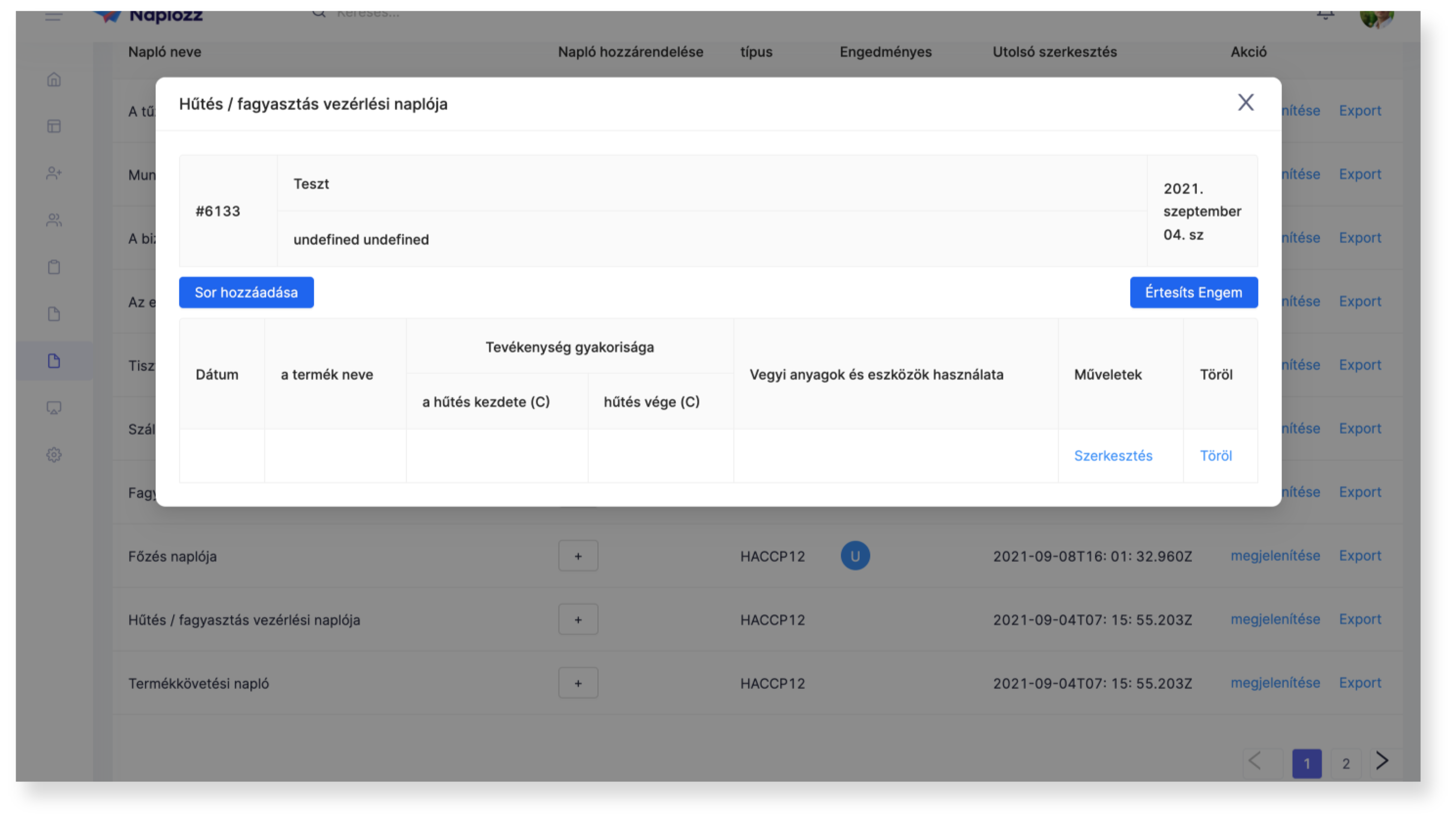Click the highlighted document icon in sidebar
1456x822 pixels.
click(54, 361)
